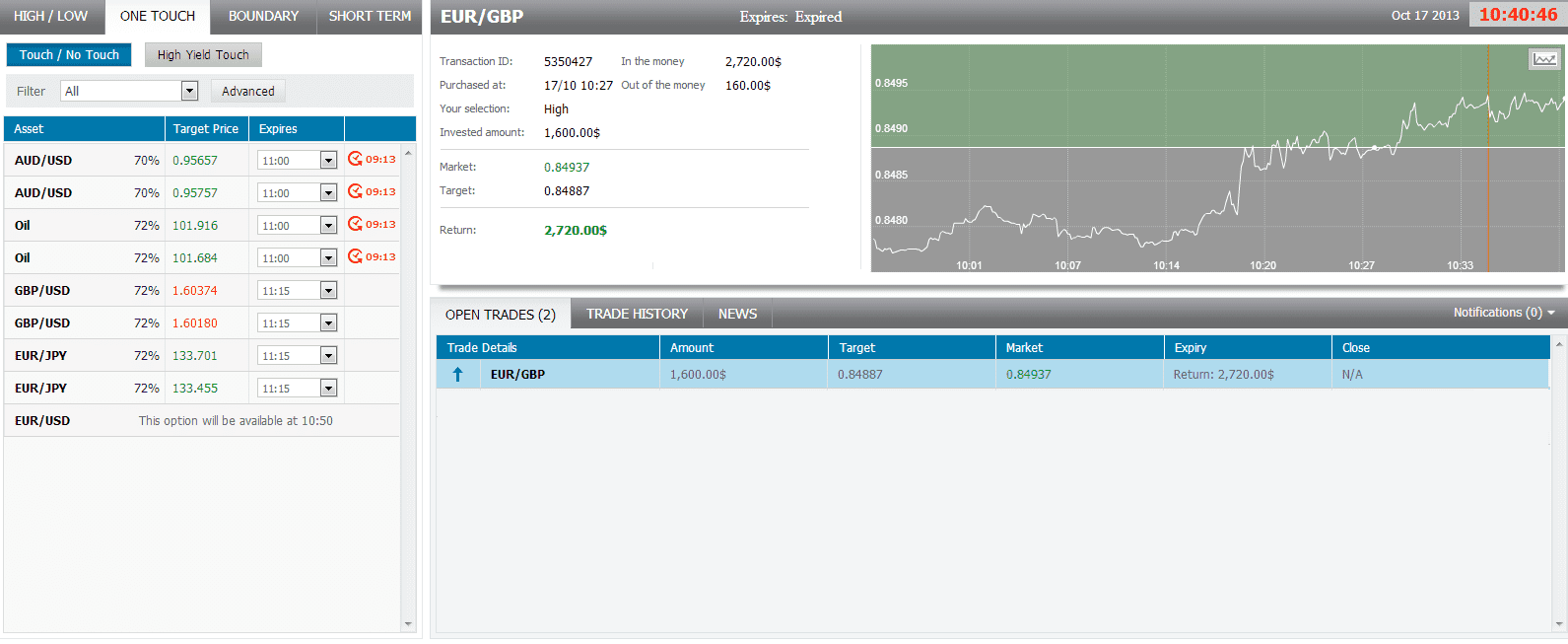1568x644 pixels.
Task: Switch to the BOUNDARY tab
Action: [x=263, y=17]
